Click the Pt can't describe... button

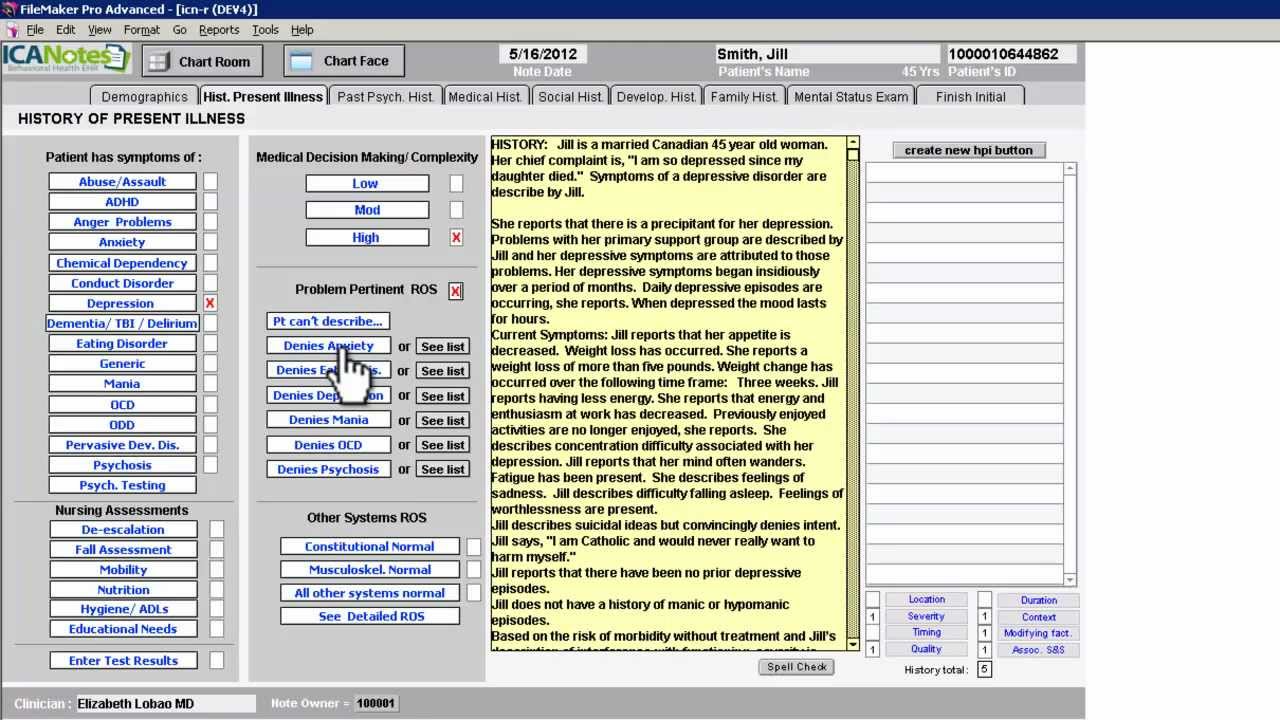328,321
